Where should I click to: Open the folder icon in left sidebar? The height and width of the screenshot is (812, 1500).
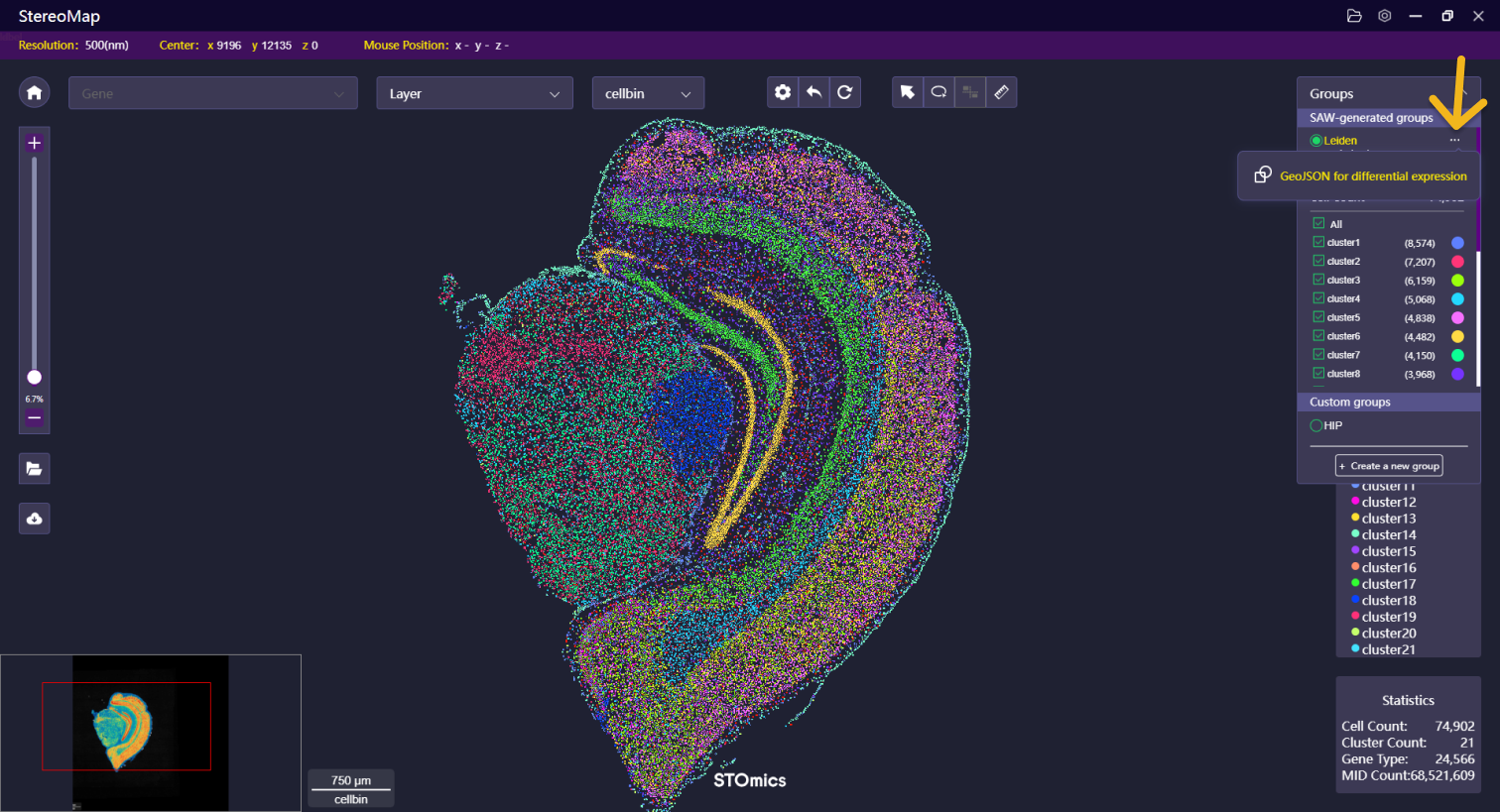[x=34, y=469]
